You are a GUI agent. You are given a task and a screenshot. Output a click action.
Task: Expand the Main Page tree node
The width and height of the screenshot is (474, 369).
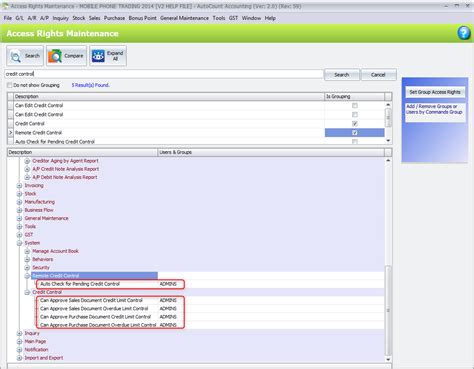tap(19, 341)
